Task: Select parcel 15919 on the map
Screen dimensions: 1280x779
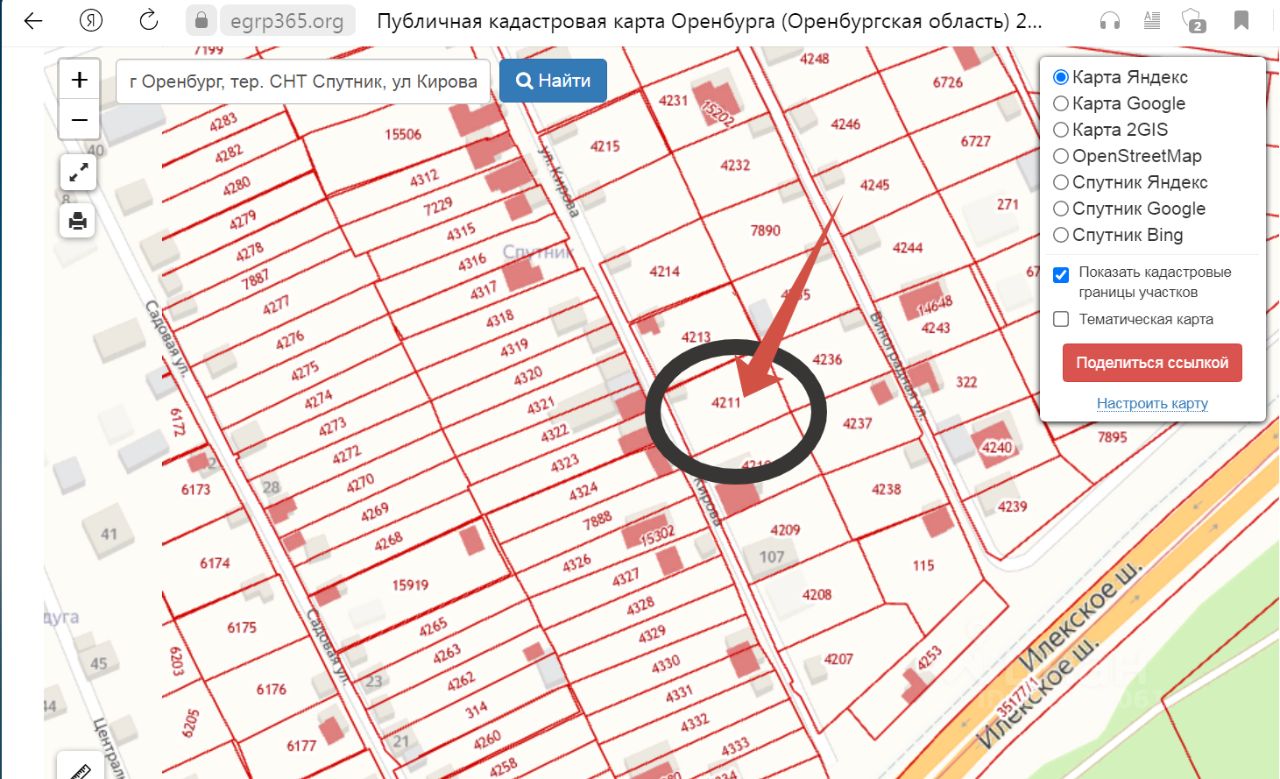Action: click(x=410, y=585)
